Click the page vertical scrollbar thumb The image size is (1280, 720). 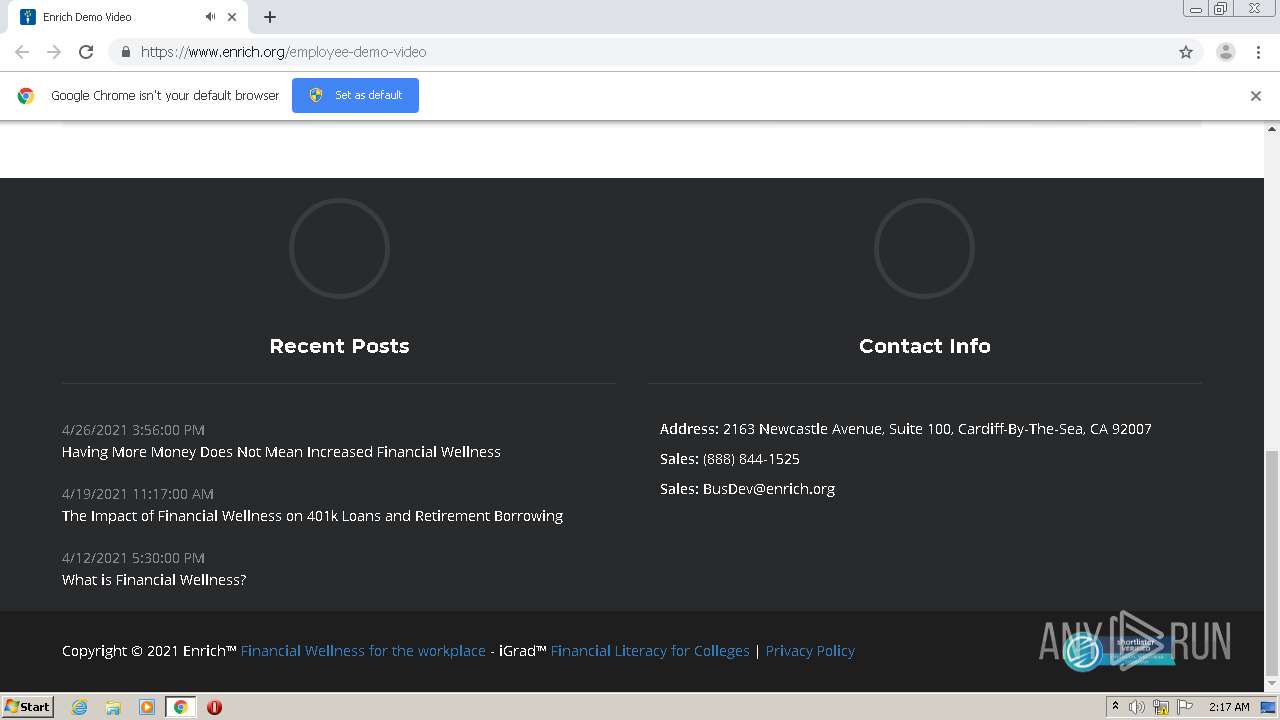pyautogui.click(x=1272, y=563)
